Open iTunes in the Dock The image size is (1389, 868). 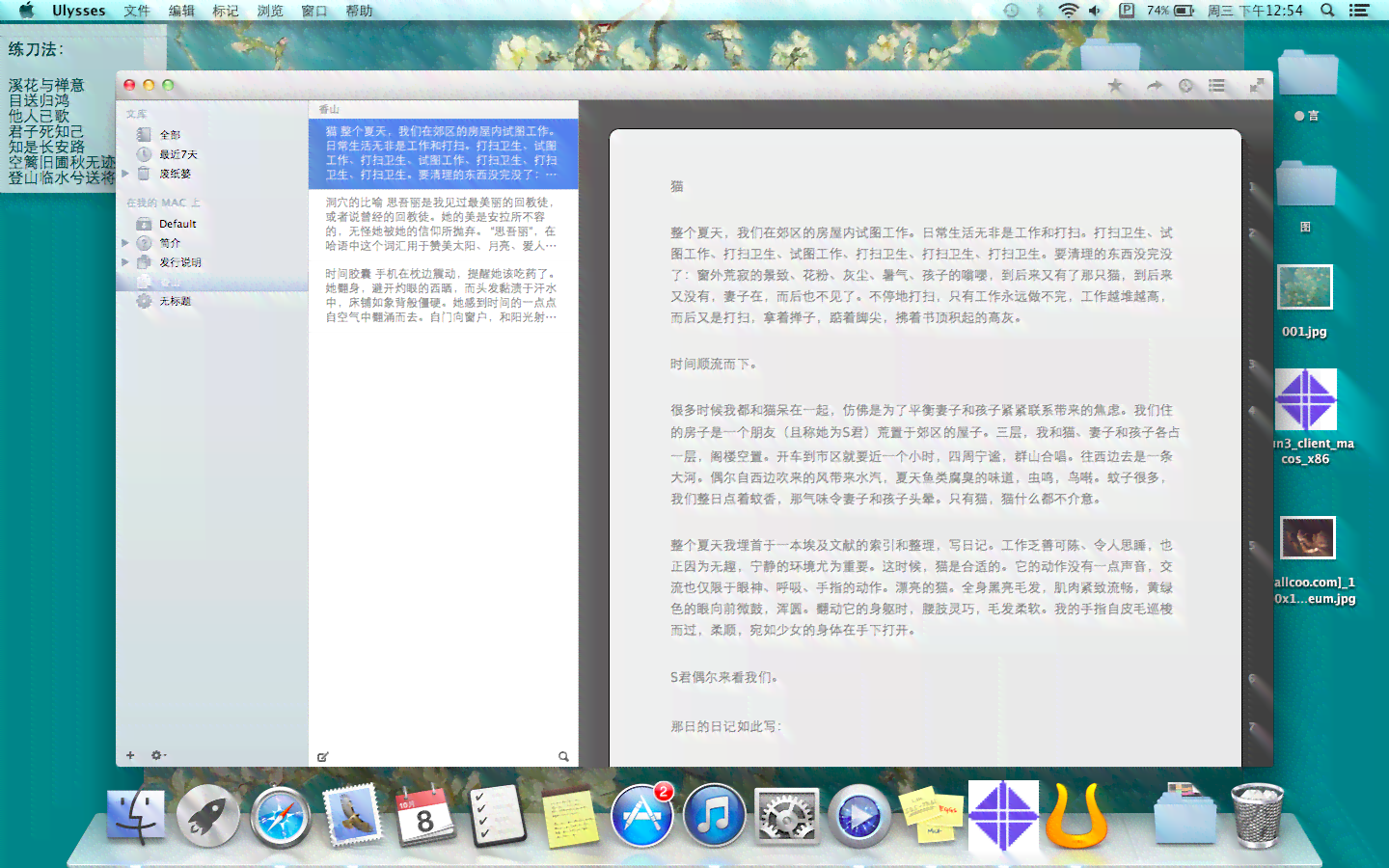(x=715, y=817)
